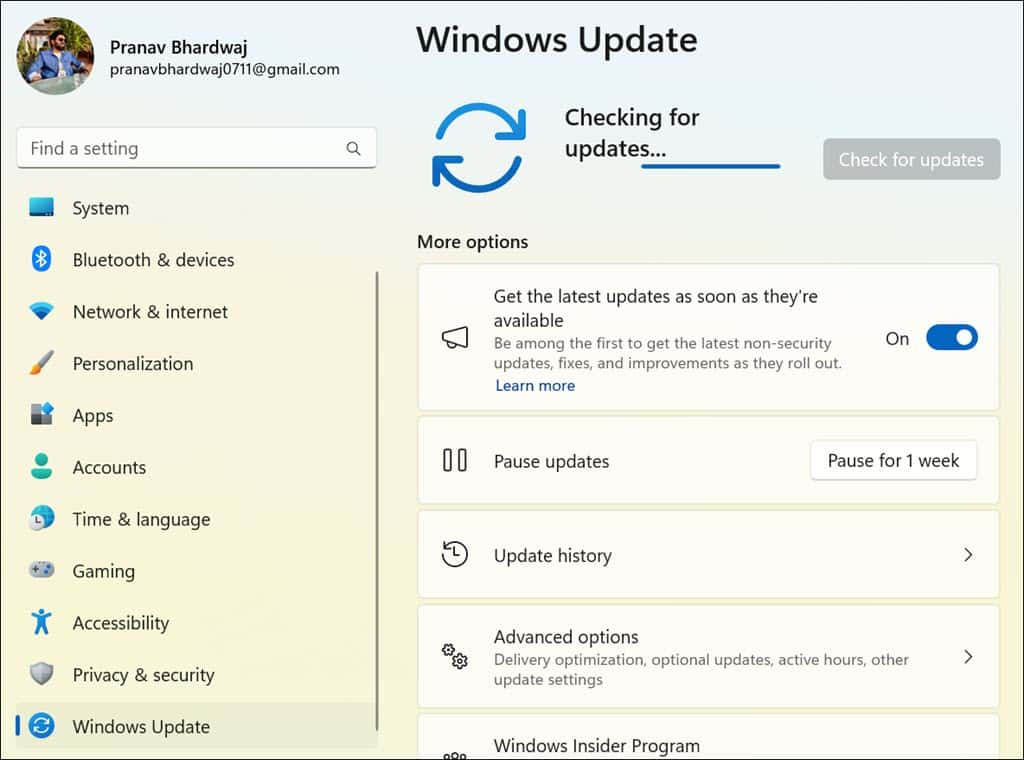Go to Time & language

(197, 518)
